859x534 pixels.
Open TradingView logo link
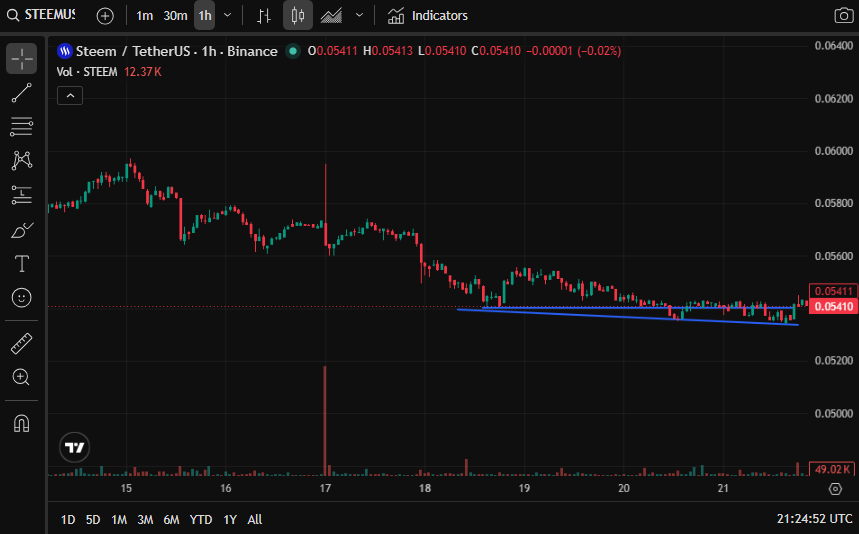pos(75,447)
